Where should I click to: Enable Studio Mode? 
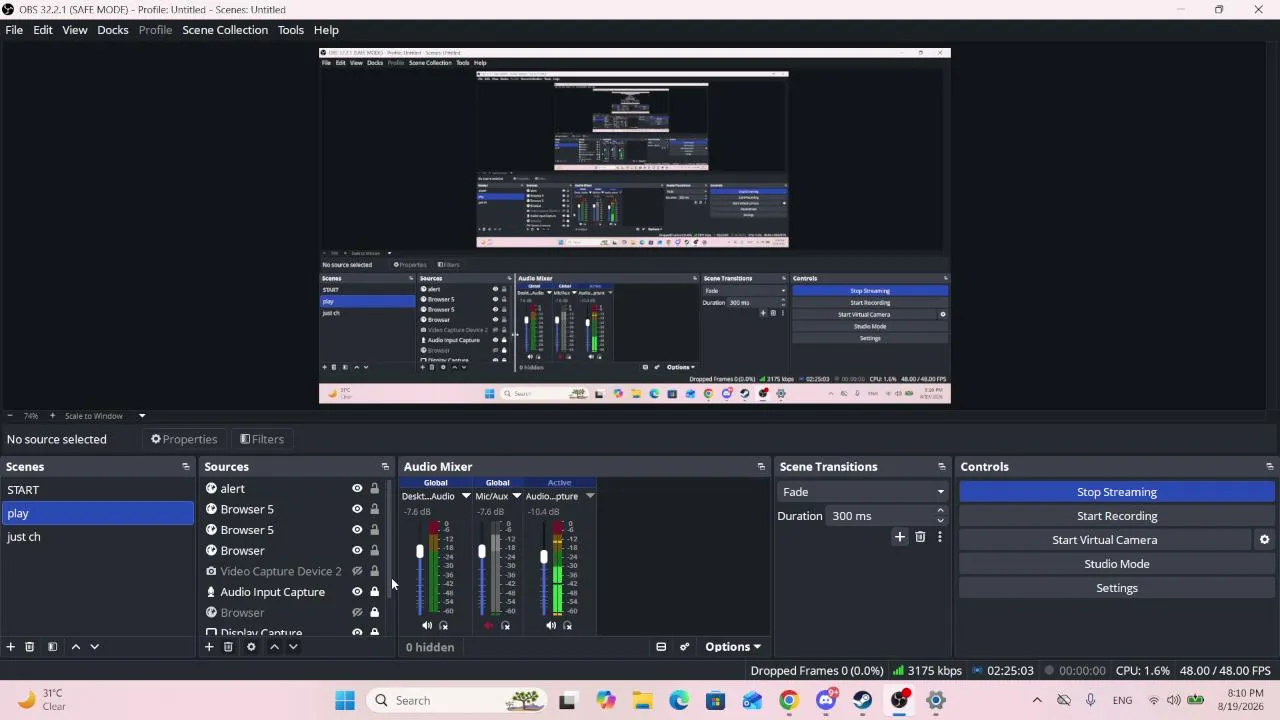1117,564
